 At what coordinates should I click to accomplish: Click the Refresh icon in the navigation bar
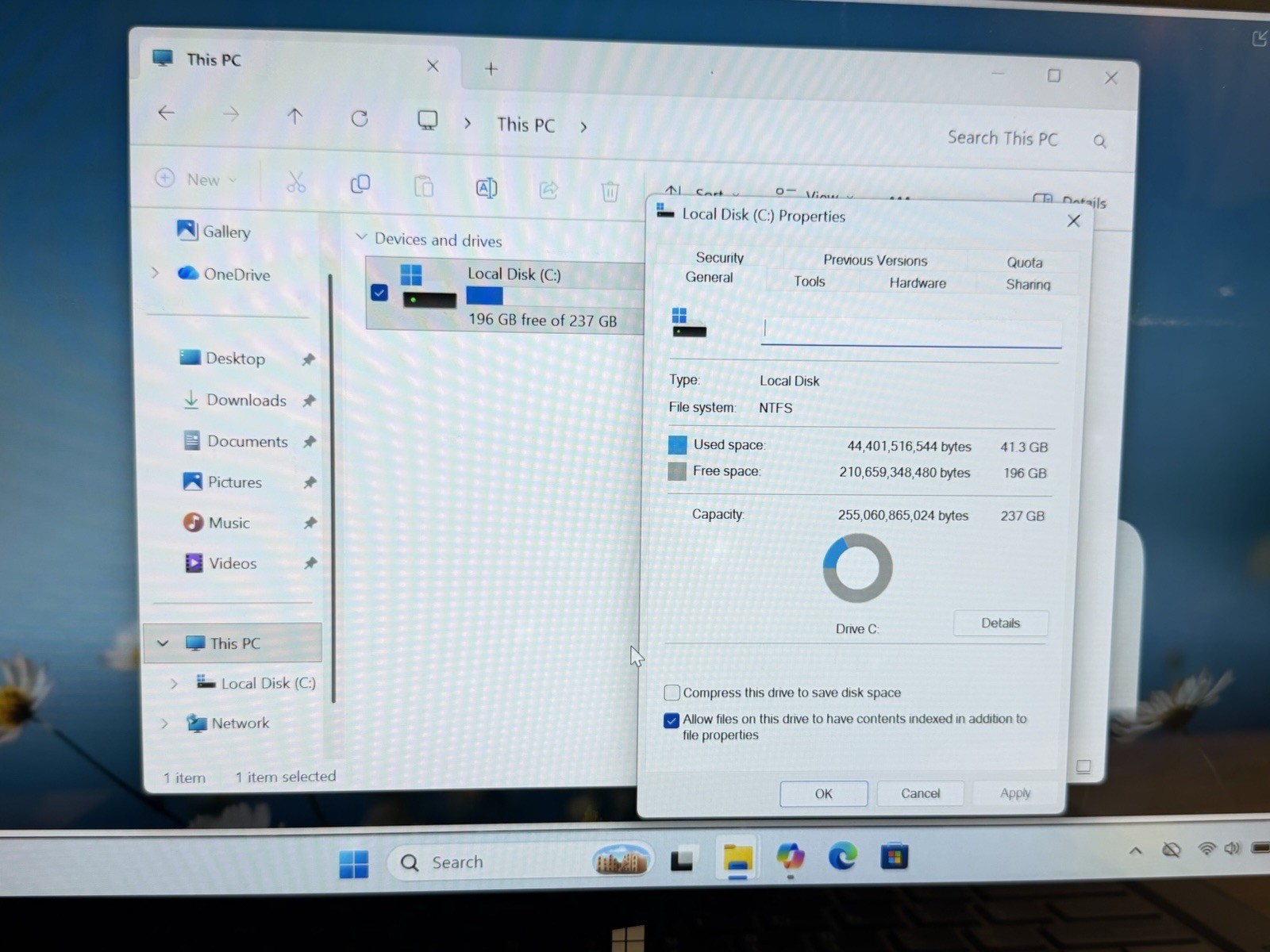pos(360,119)
